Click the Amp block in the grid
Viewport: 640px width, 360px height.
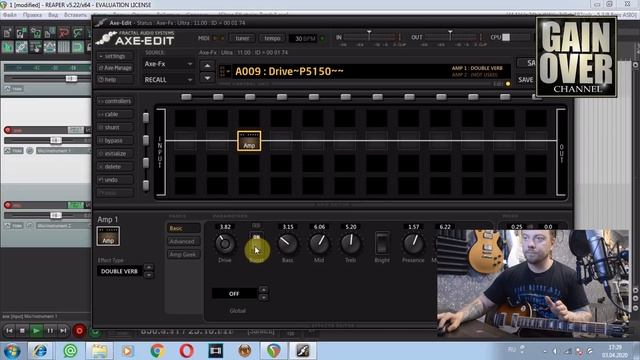(x=249, y=141)
